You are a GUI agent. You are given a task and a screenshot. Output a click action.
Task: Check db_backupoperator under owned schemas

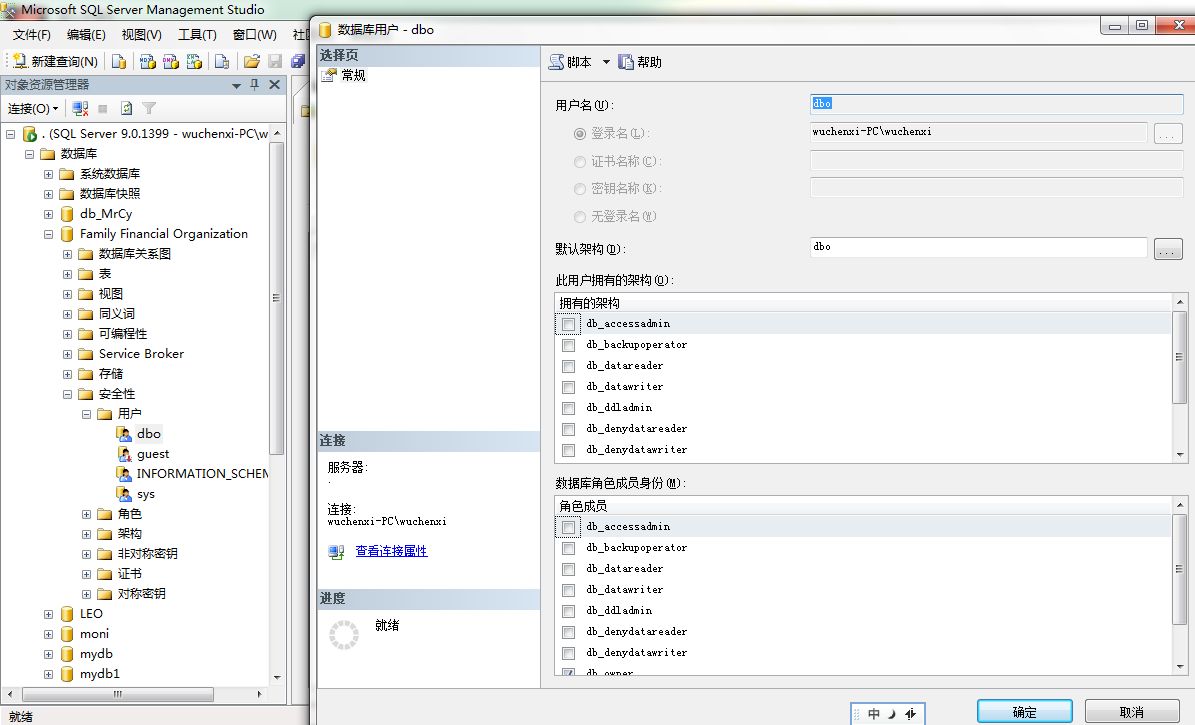click(x=569, y=345)
